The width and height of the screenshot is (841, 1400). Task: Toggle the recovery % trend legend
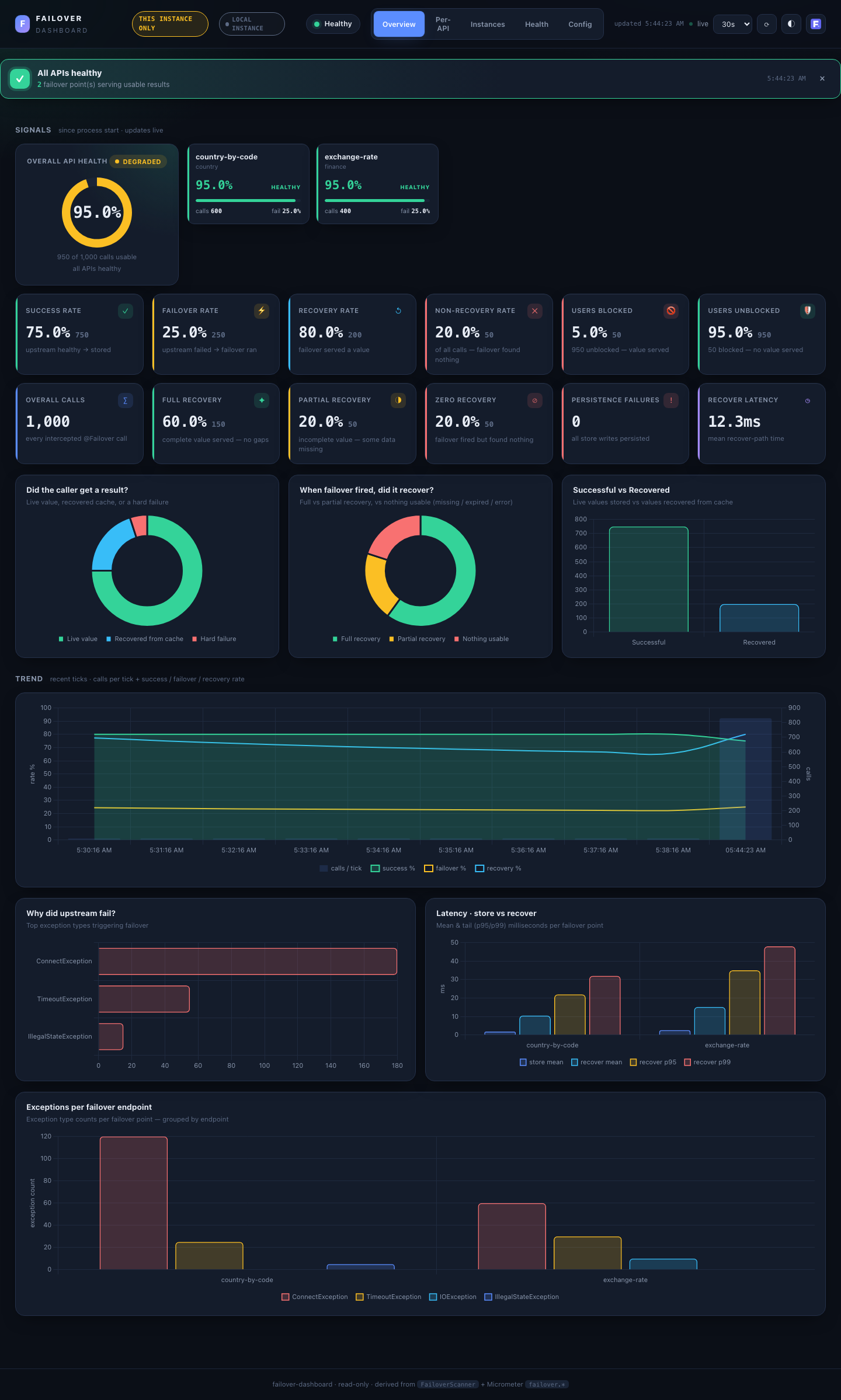coord(498,868)
